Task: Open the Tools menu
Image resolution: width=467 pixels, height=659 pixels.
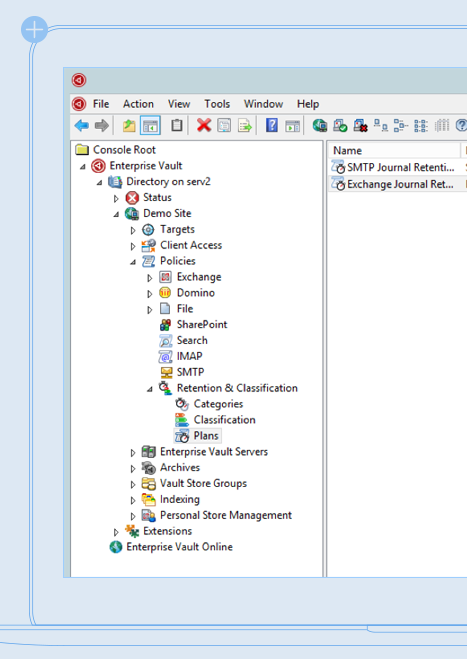Action: 217,104
